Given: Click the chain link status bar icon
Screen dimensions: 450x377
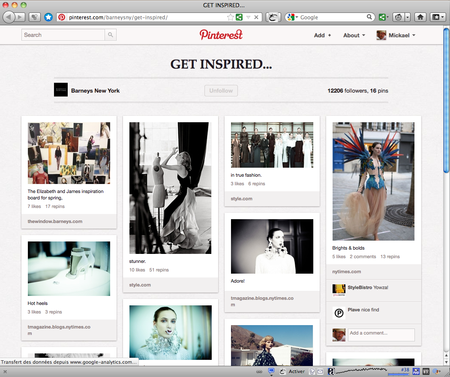Looking at the screenshot, I should click(259, 372).
